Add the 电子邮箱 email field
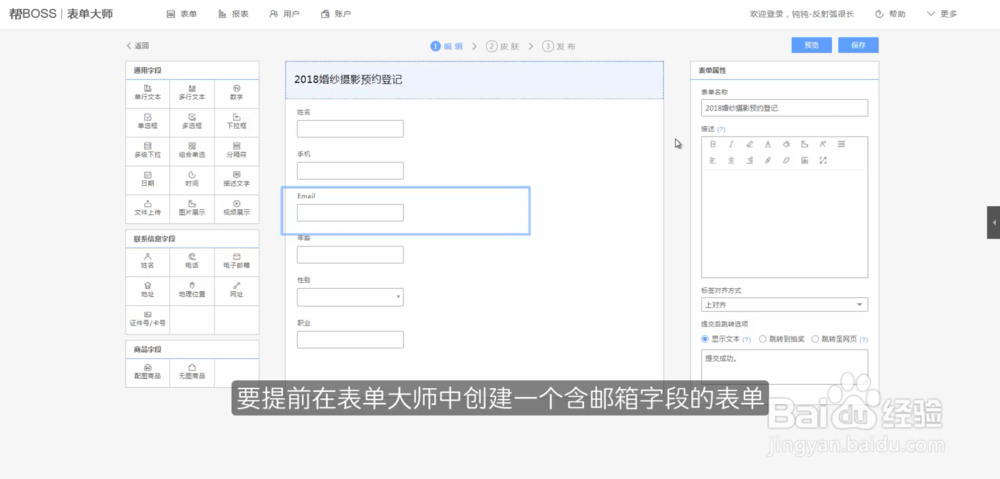The image size is (1000, 479). (237, 262)
